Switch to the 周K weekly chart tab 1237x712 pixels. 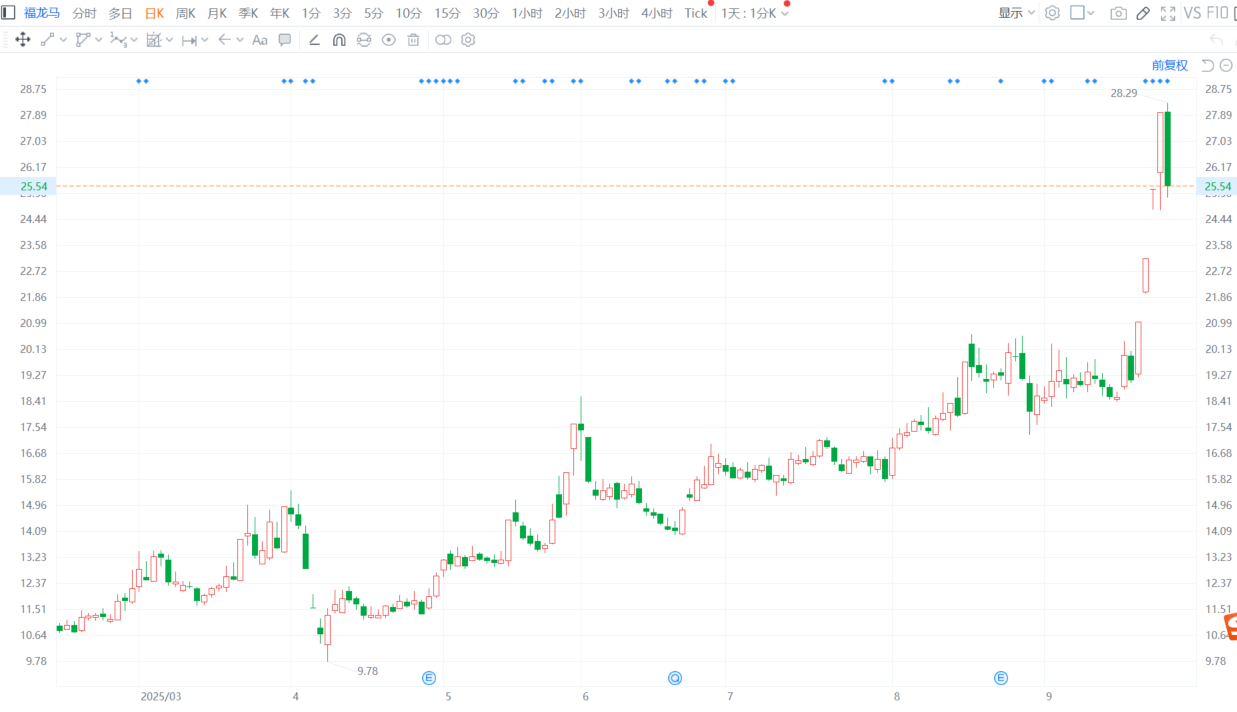186,13
